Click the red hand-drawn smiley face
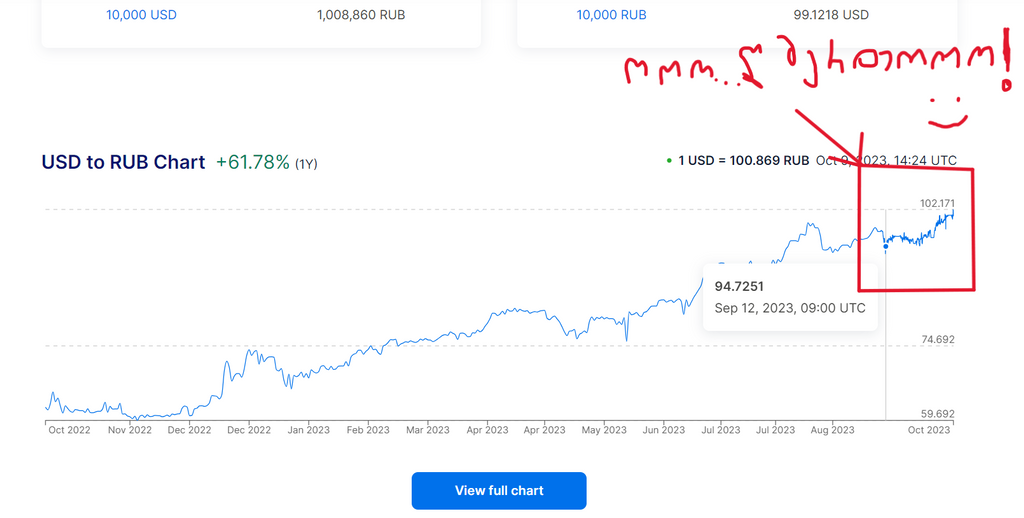The width and height of the screenshot is (1024, 518). click(946, 112)
